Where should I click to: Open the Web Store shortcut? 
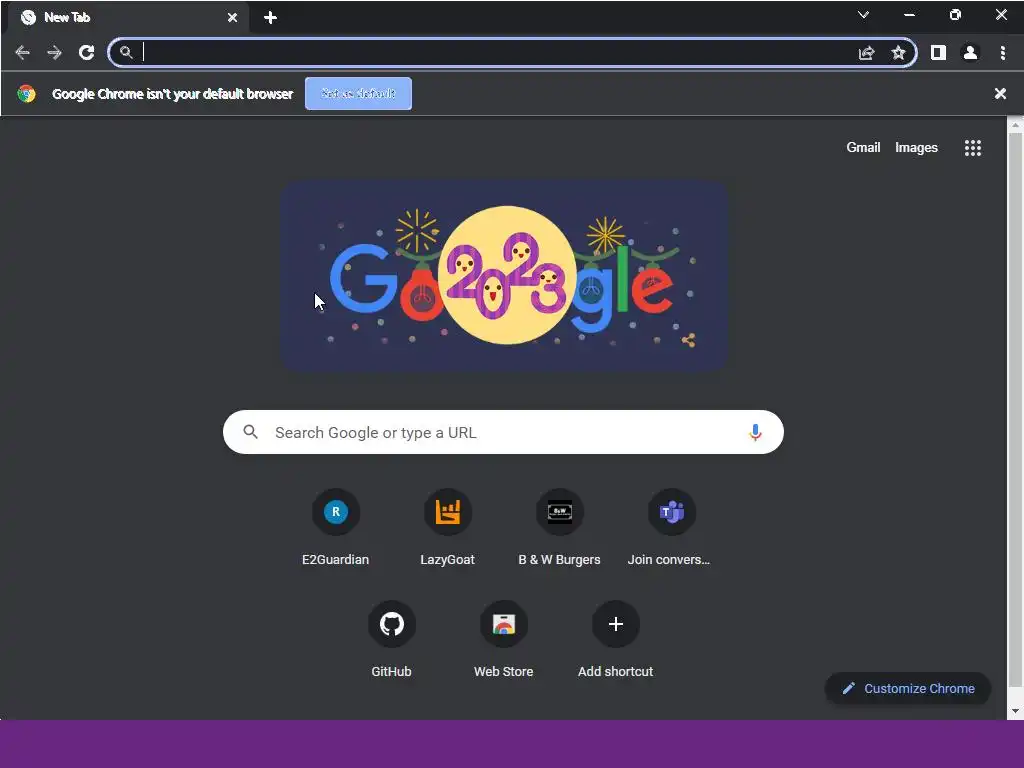click(504, 639)
